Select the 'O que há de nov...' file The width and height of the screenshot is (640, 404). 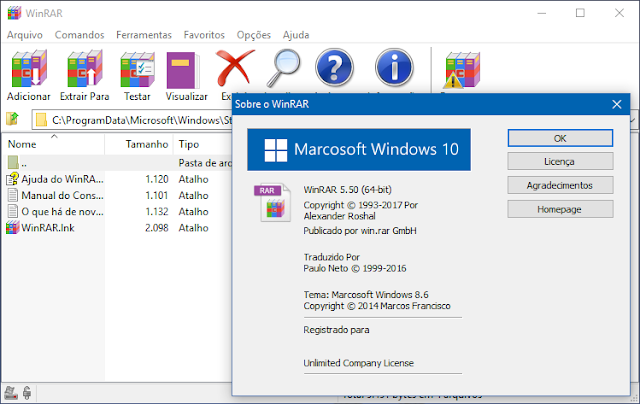point(62,211)
